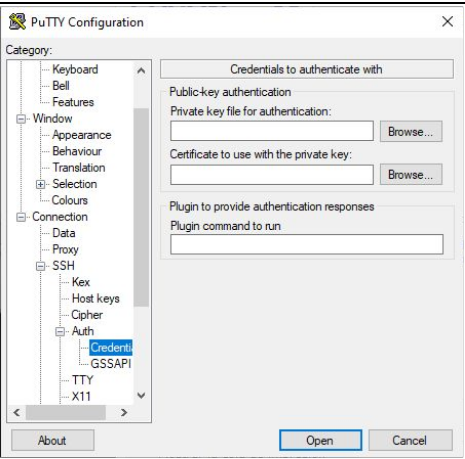Click the vertical scrollbar thumb in tree
This screenshot has height=459, width=465.
[141, 207]
